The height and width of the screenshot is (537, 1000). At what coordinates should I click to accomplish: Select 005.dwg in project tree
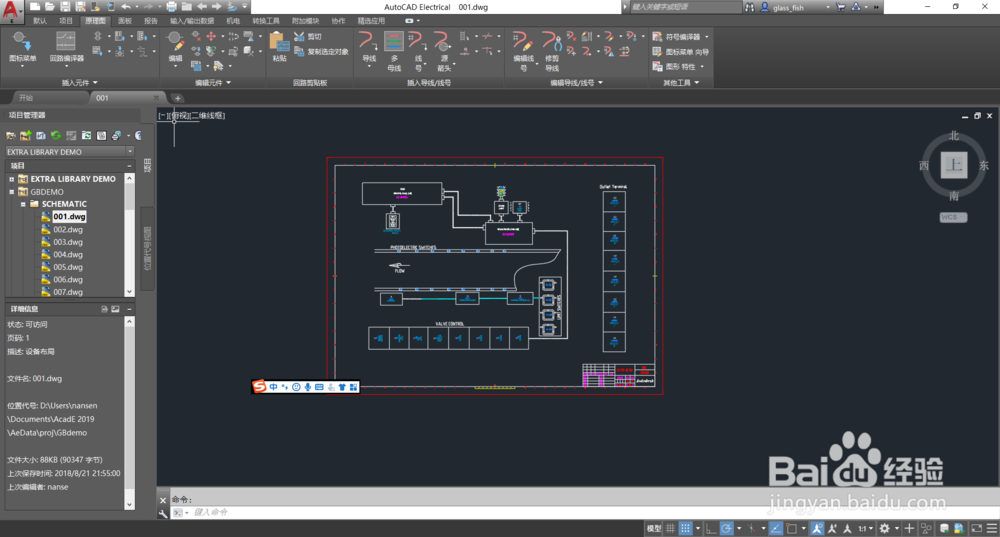pyautogui.click(x=68, y=267)
